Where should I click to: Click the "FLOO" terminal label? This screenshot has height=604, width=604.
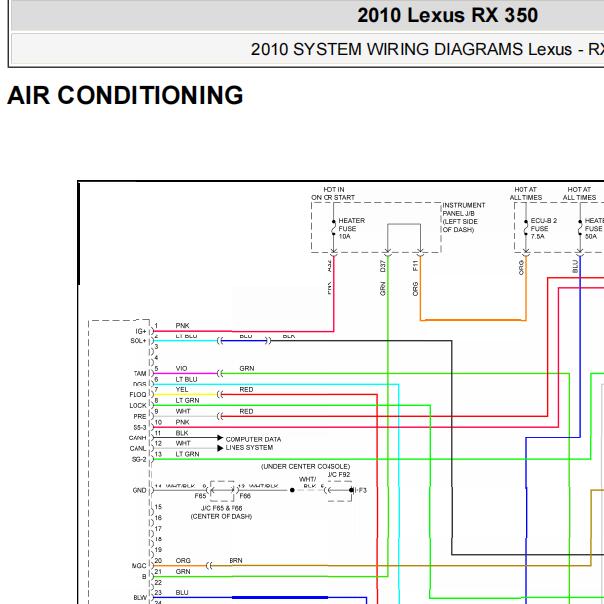pyautogui.click(x=138, y=395)
